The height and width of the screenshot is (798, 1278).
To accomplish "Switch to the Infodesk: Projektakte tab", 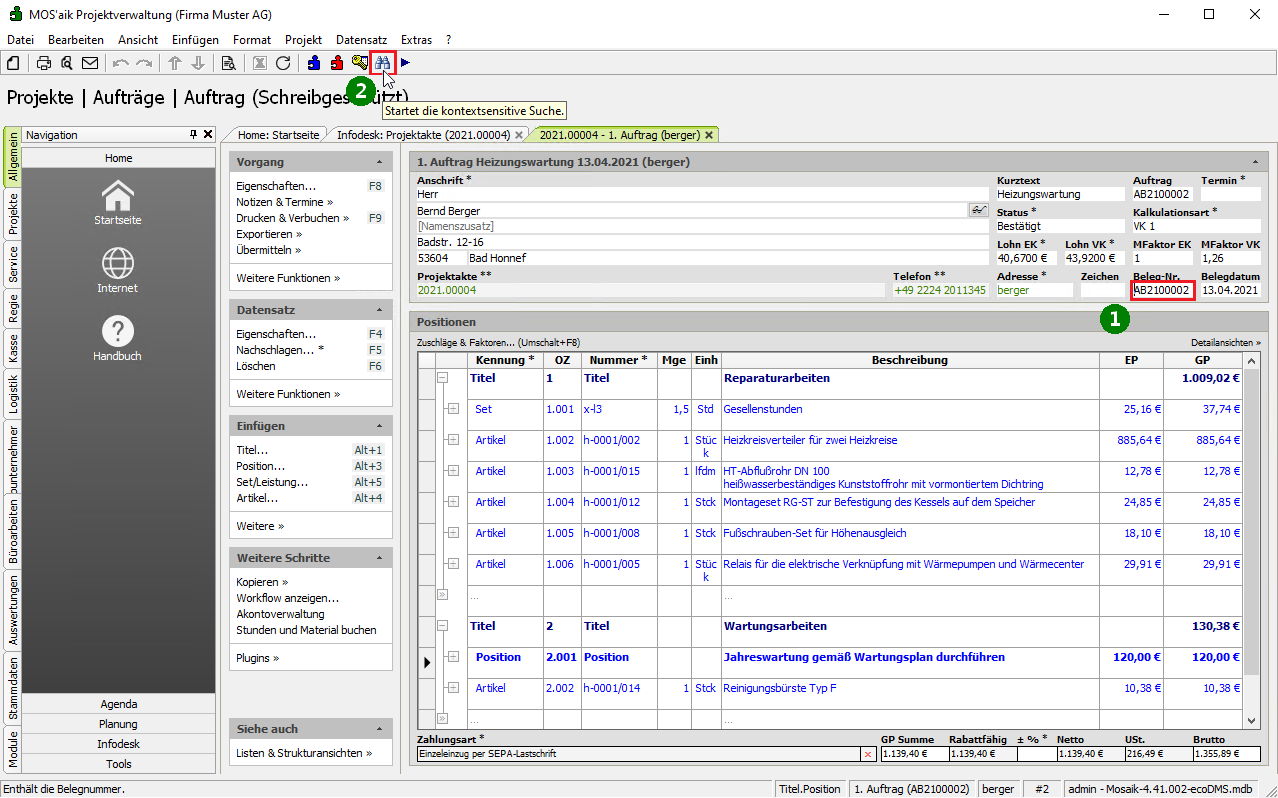I will pos(423,134).
